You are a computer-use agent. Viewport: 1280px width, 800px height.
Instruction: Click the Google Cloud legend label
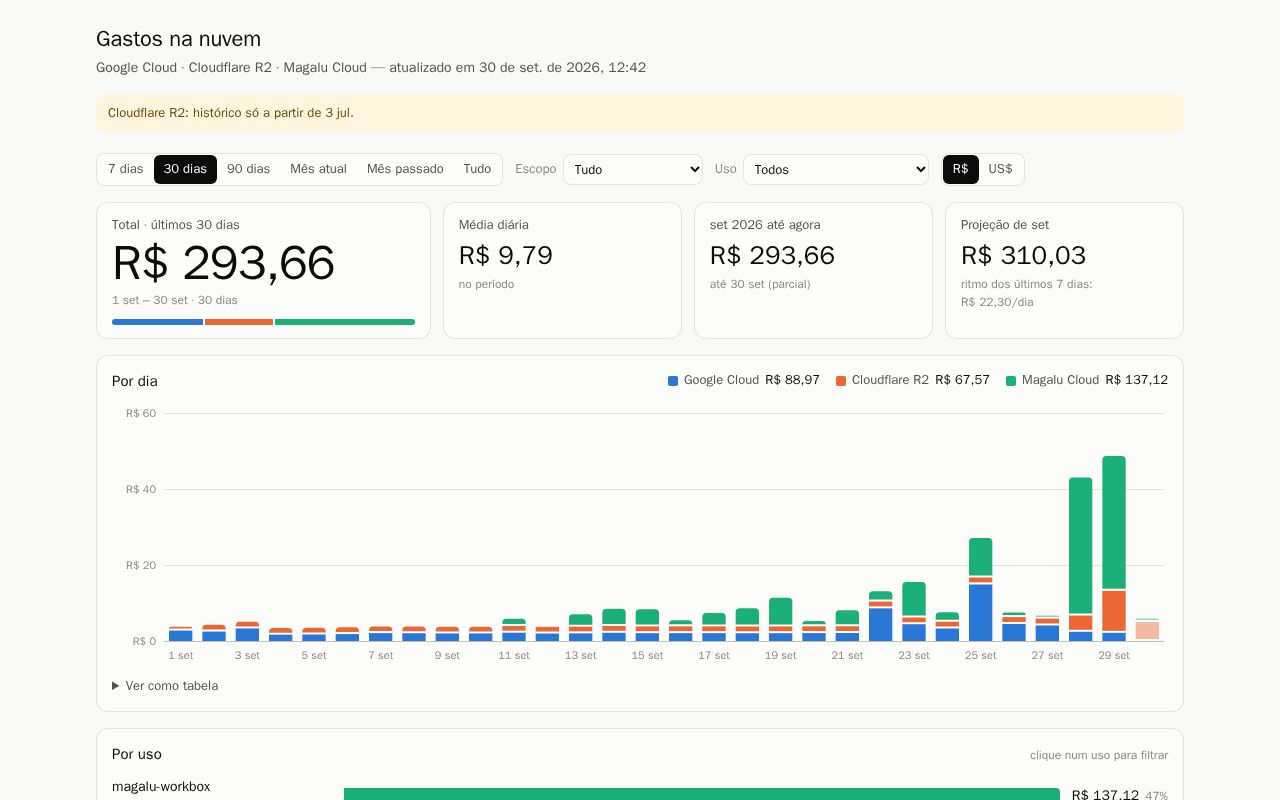[x=721, y=380]
